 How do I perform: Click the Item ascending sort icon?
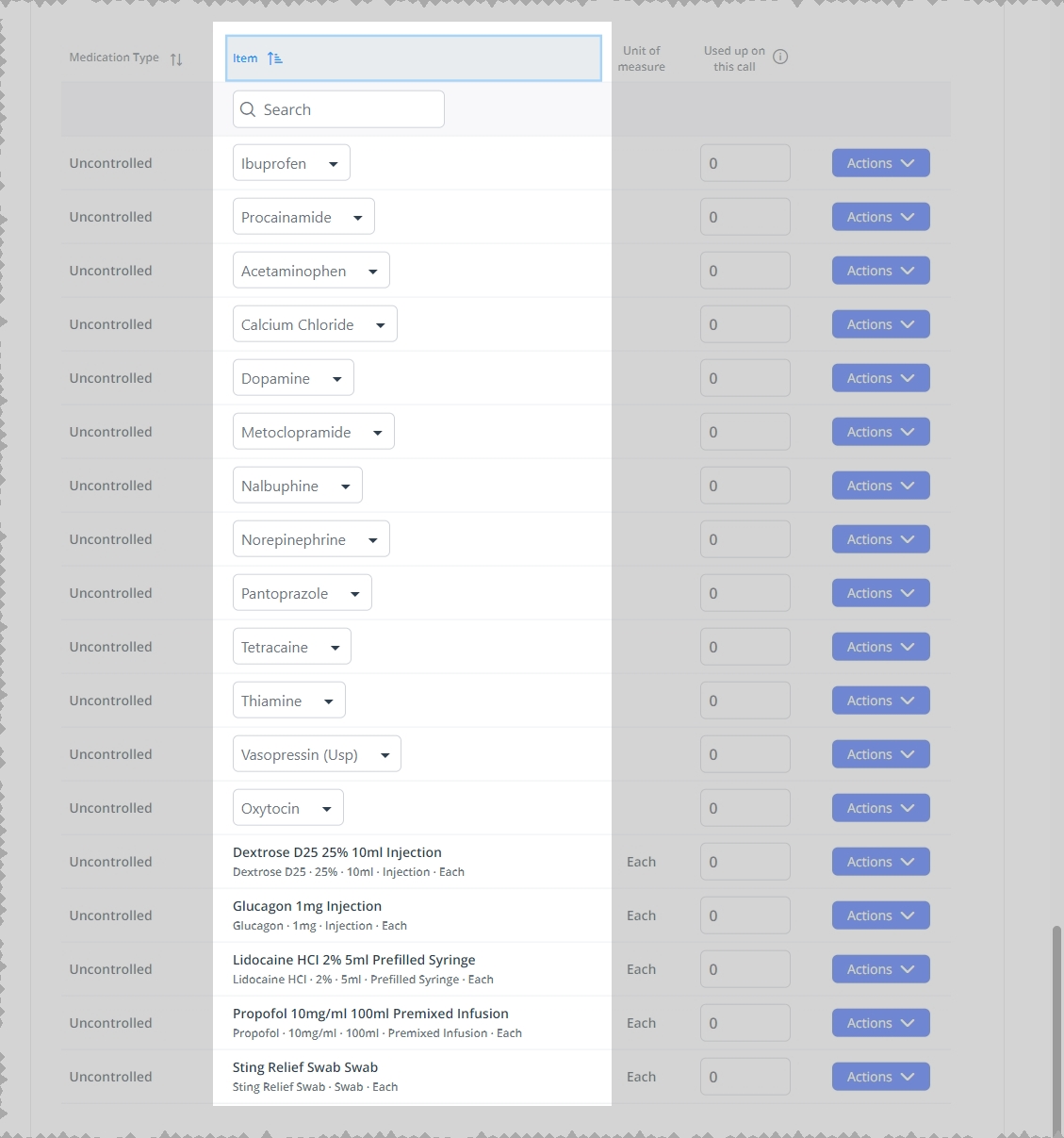pos(275,58)
